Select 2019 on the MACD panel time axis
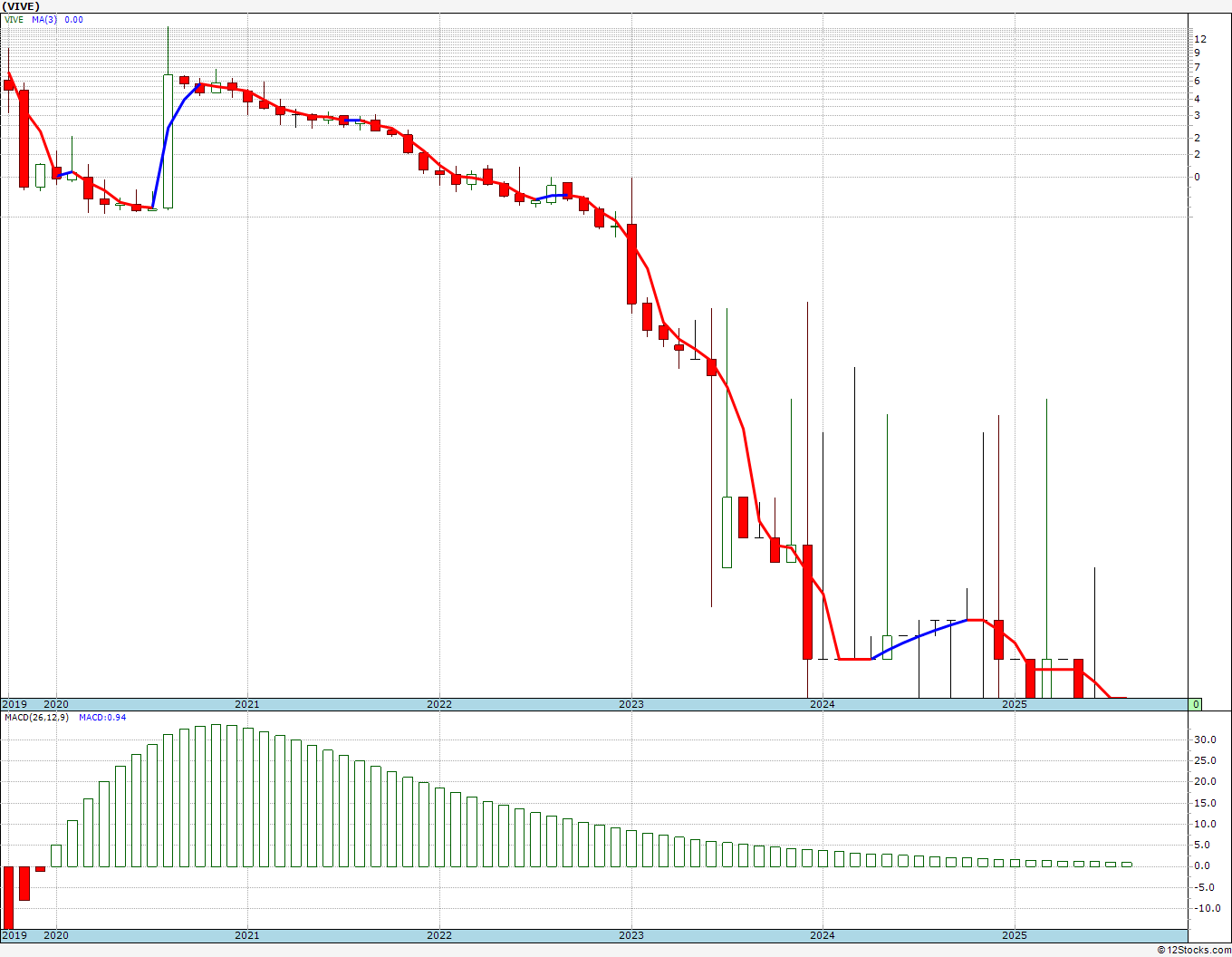 14,935
